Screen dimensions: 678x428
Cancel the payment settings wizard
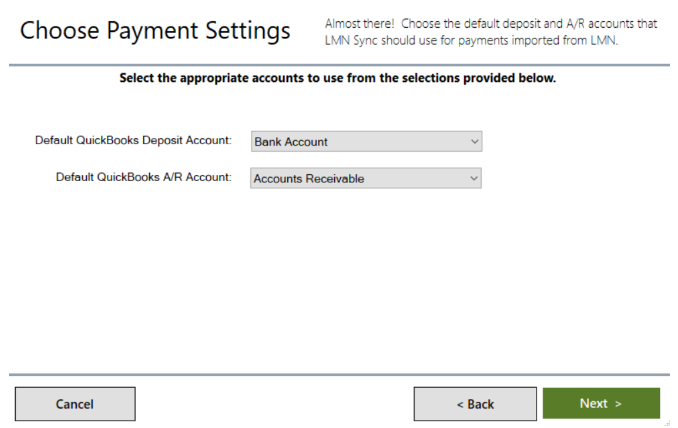[x=75, y=404]
